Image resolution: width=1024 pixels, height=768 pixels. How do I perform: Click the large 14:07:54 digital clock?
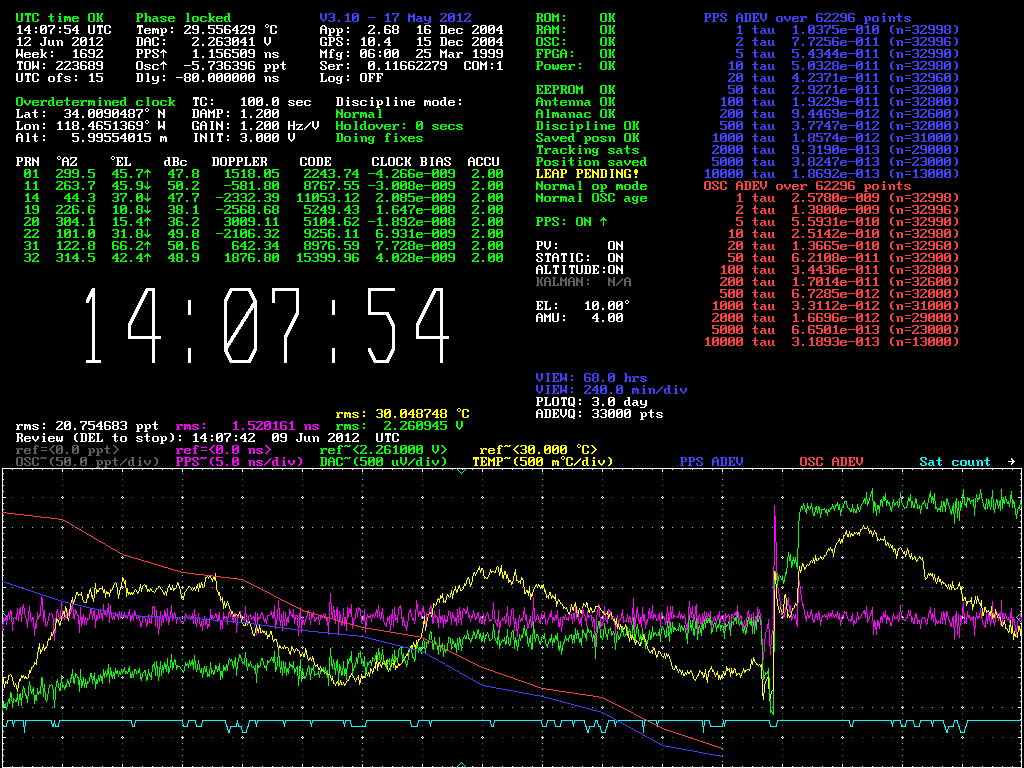(x=265, y=325)
